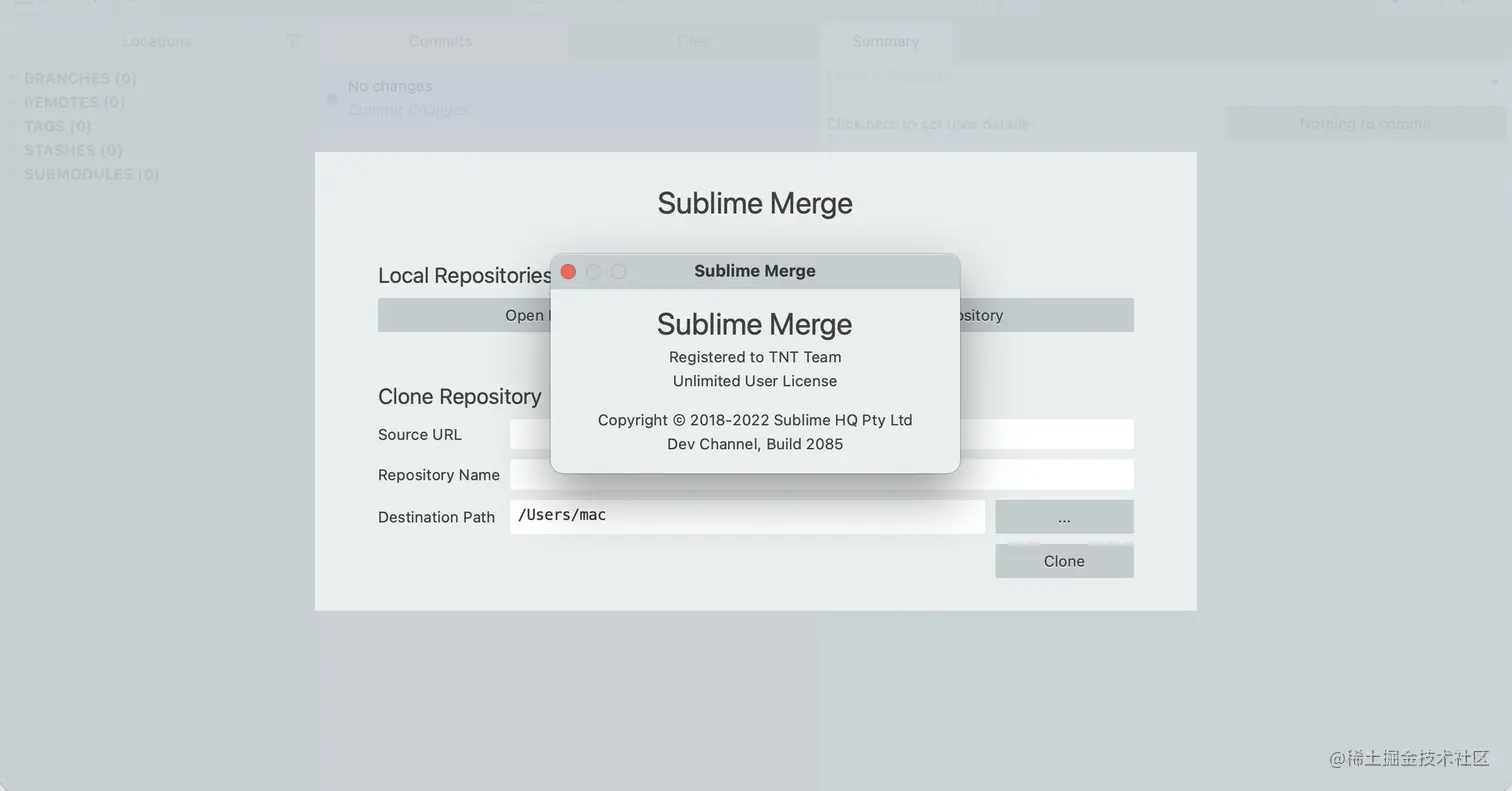Focus the Repository Name input field
1512x791 pixels.
pyautogui.click(x=822, y=475)
